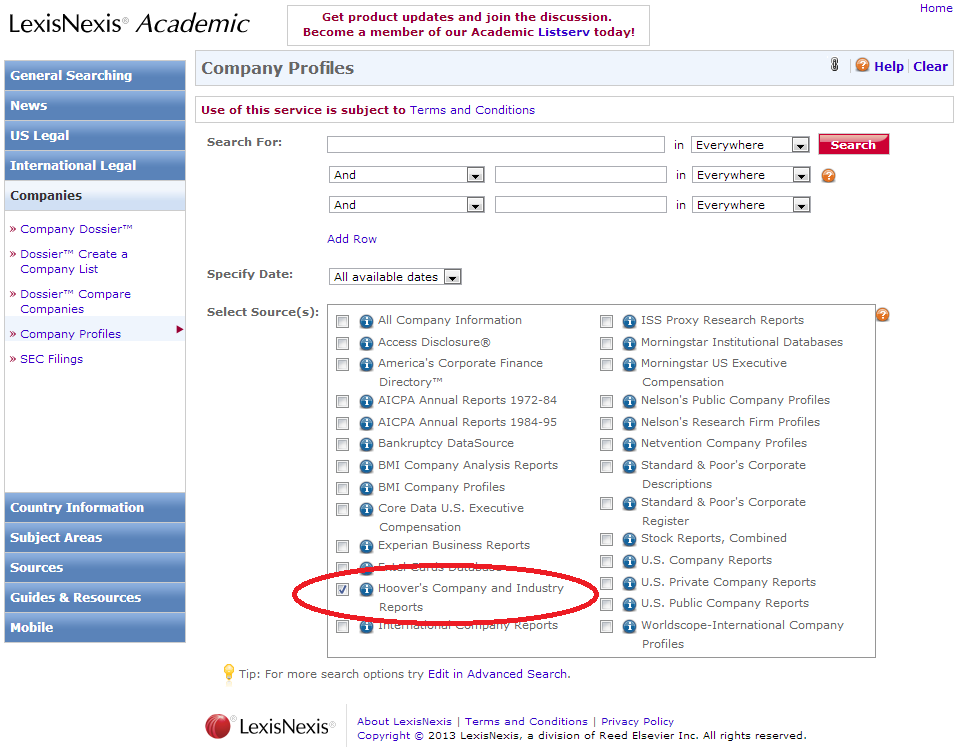Select Country Information in the sidebar
958x747 pixels.
click(x=95, y=508)
